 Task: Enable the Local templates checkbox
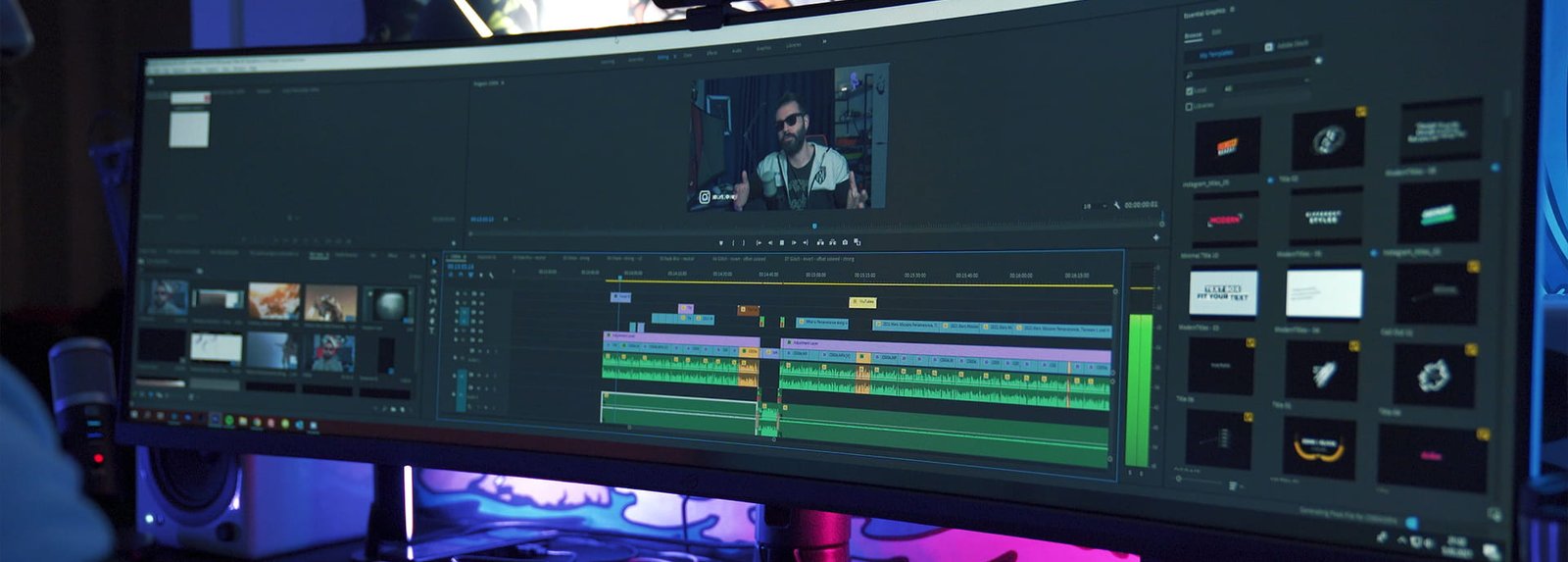(1190, 91)
